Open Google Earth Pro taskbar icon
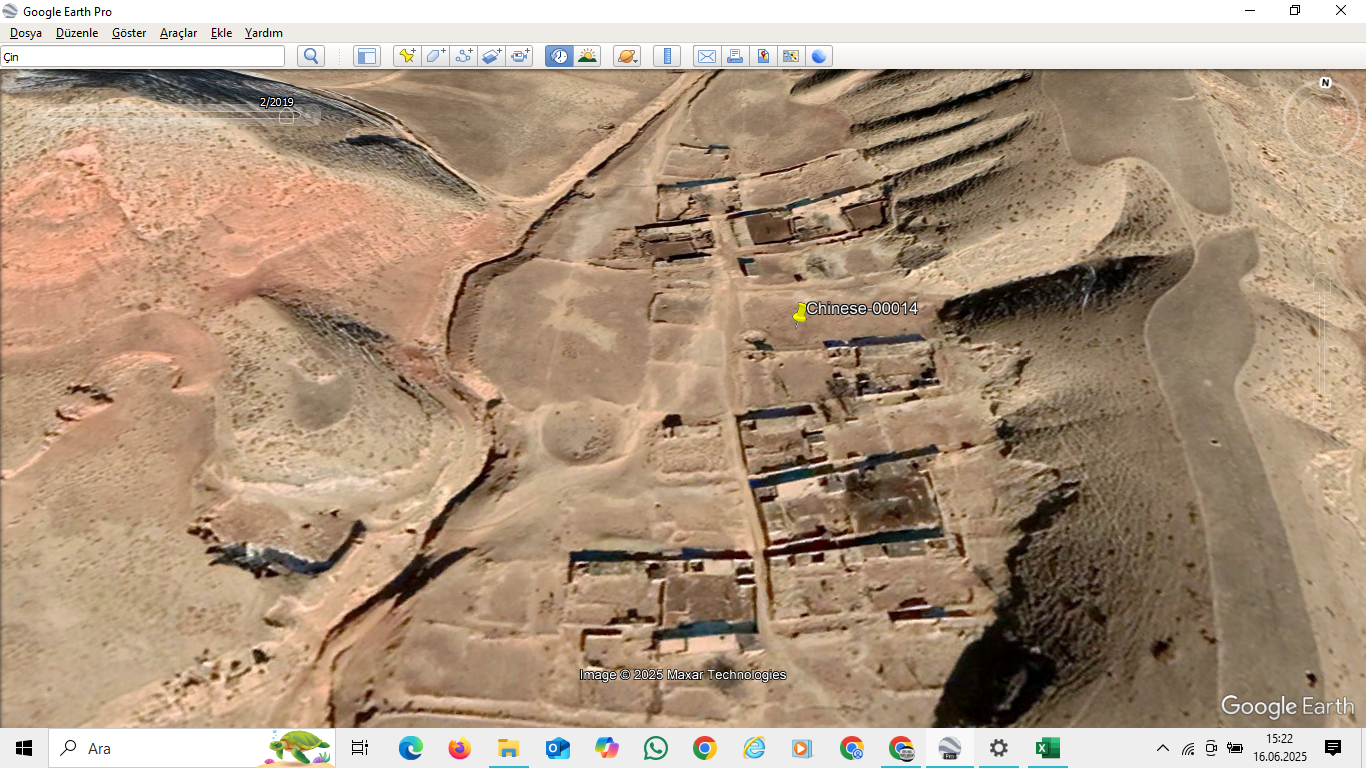Viewport: 1366px width, 768px height. coord(949,748)
